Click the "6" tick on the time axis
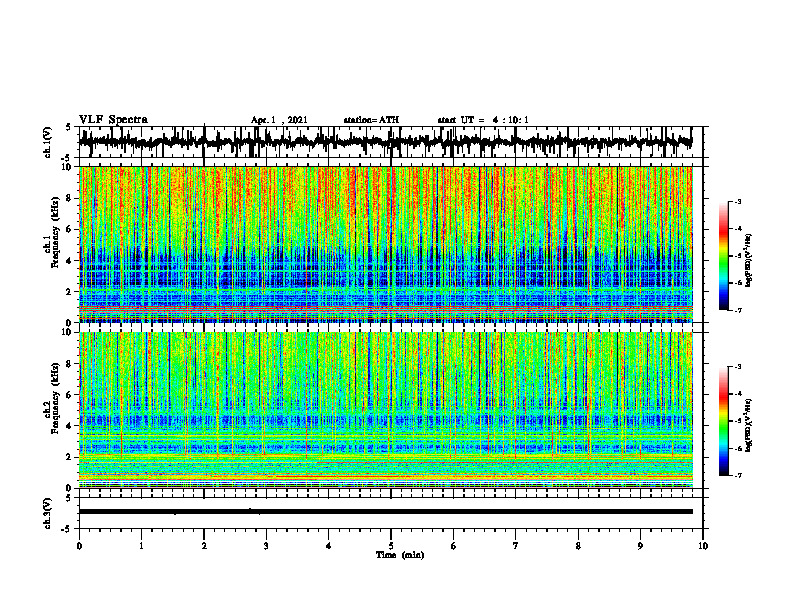Image resolution: width=792 pixels, height=612 pixels. click(x=453, y=546)
